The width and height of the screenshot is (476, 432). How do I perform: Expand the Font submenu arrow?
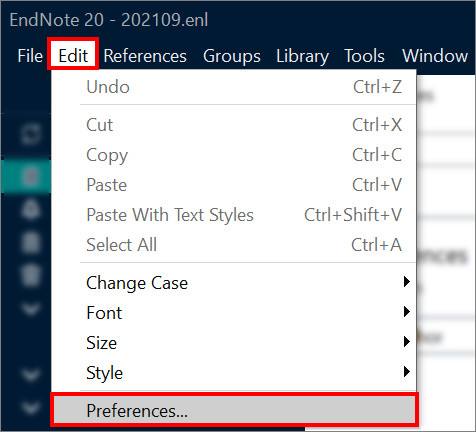406,312
